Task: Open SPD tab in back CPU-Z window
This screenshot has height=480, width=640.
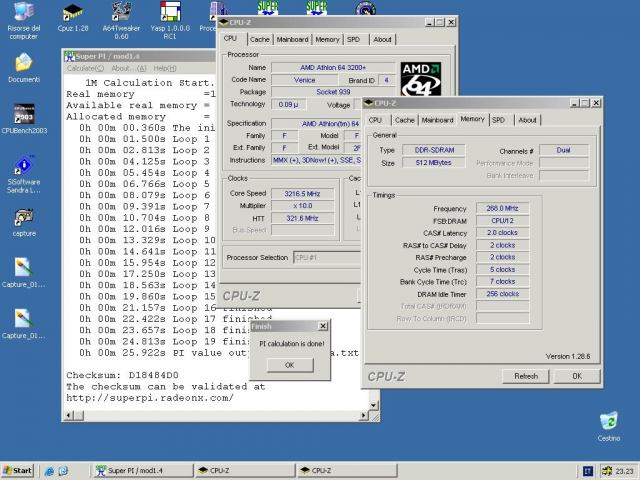Action: pyautogui.click(x=353, y=39)
